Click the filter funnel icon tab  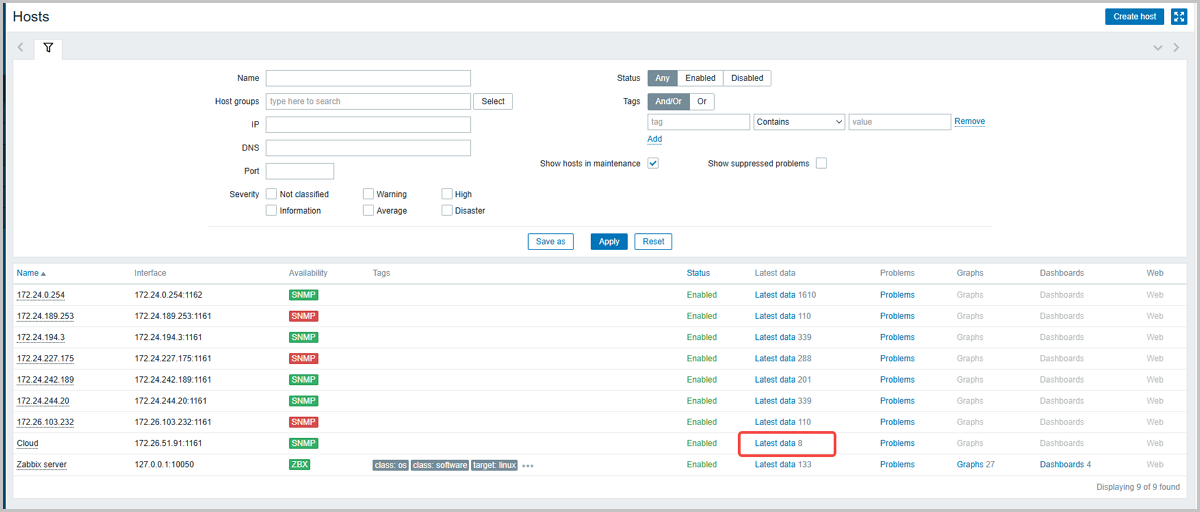pos(48,48)
